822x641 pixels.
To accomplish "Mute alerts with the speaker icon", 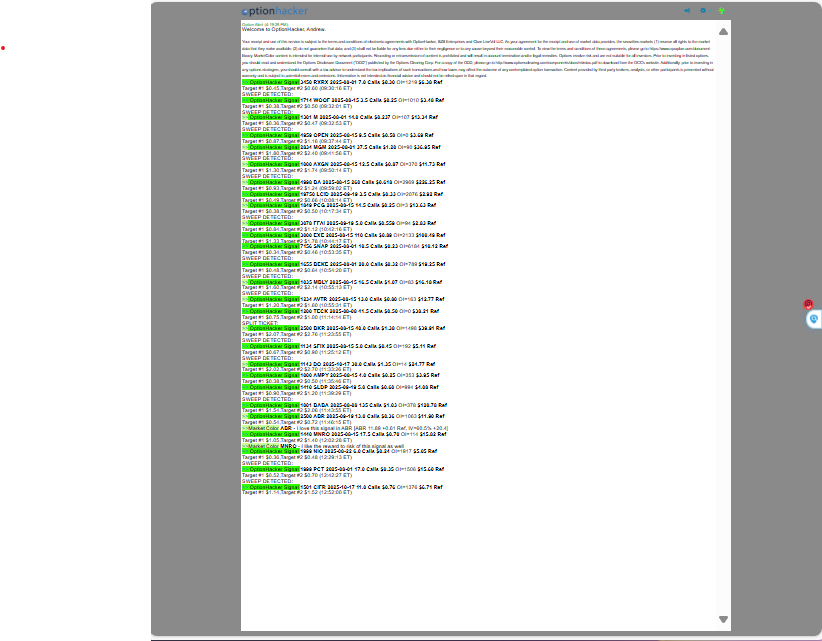I will point(687,11).
